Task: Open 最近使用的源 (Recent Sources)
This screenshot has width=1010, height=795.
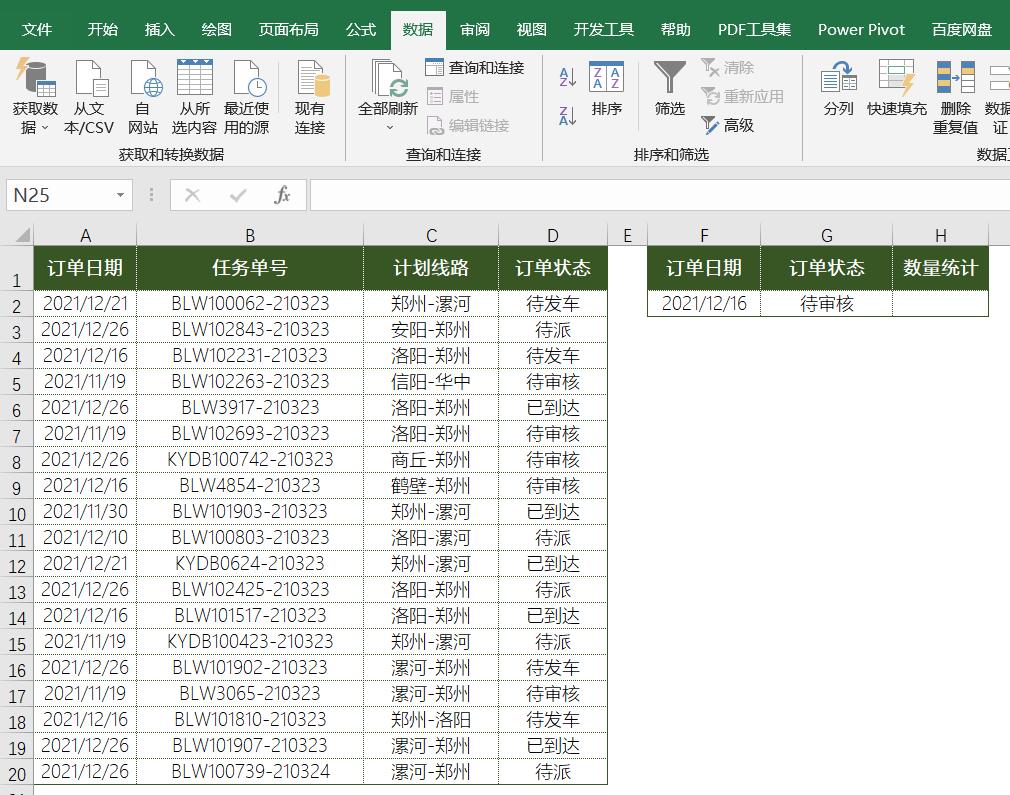Action: click(x=246, y=97)
